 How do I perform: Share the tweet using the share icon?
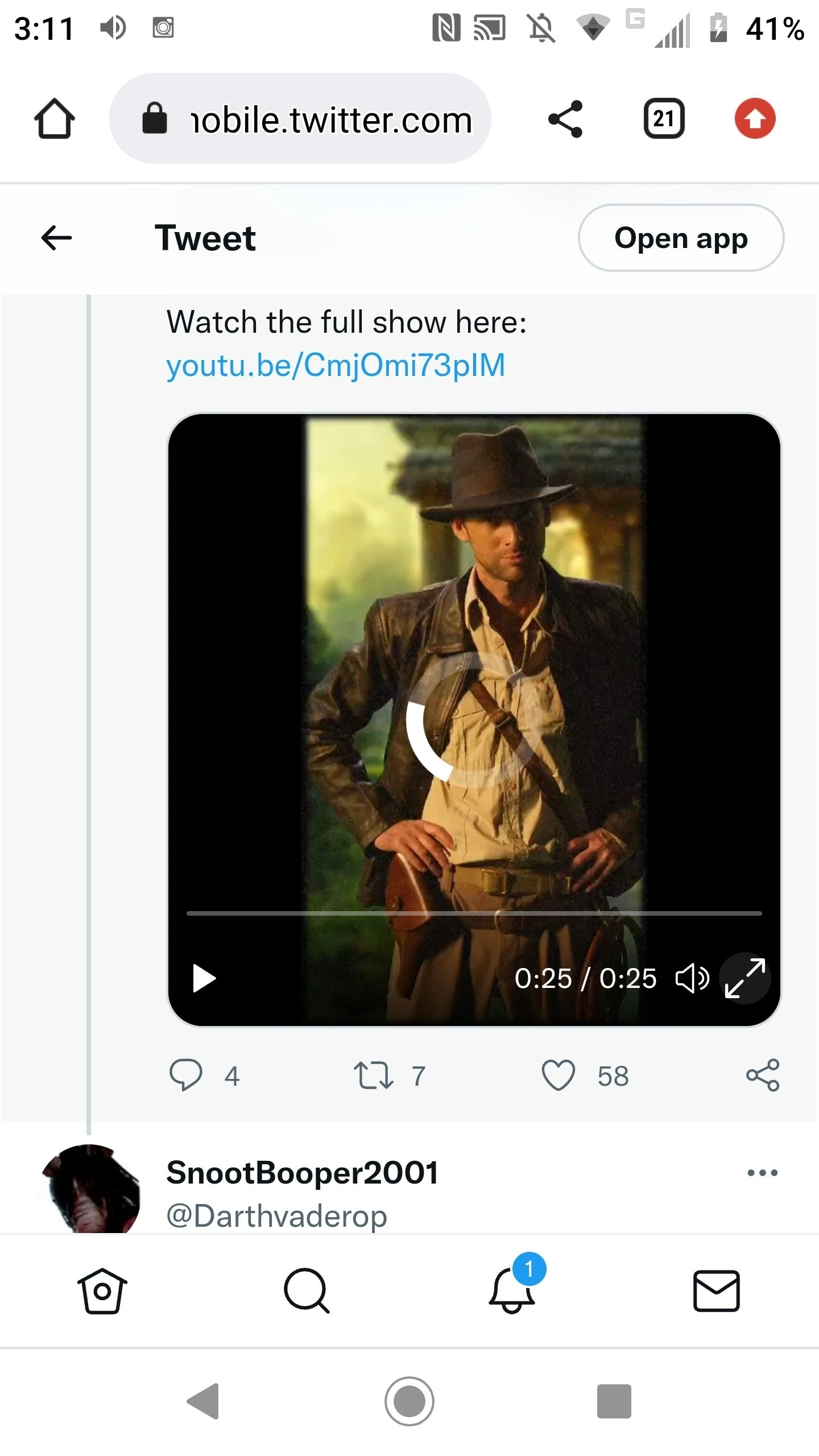[x=763, y=1075]
